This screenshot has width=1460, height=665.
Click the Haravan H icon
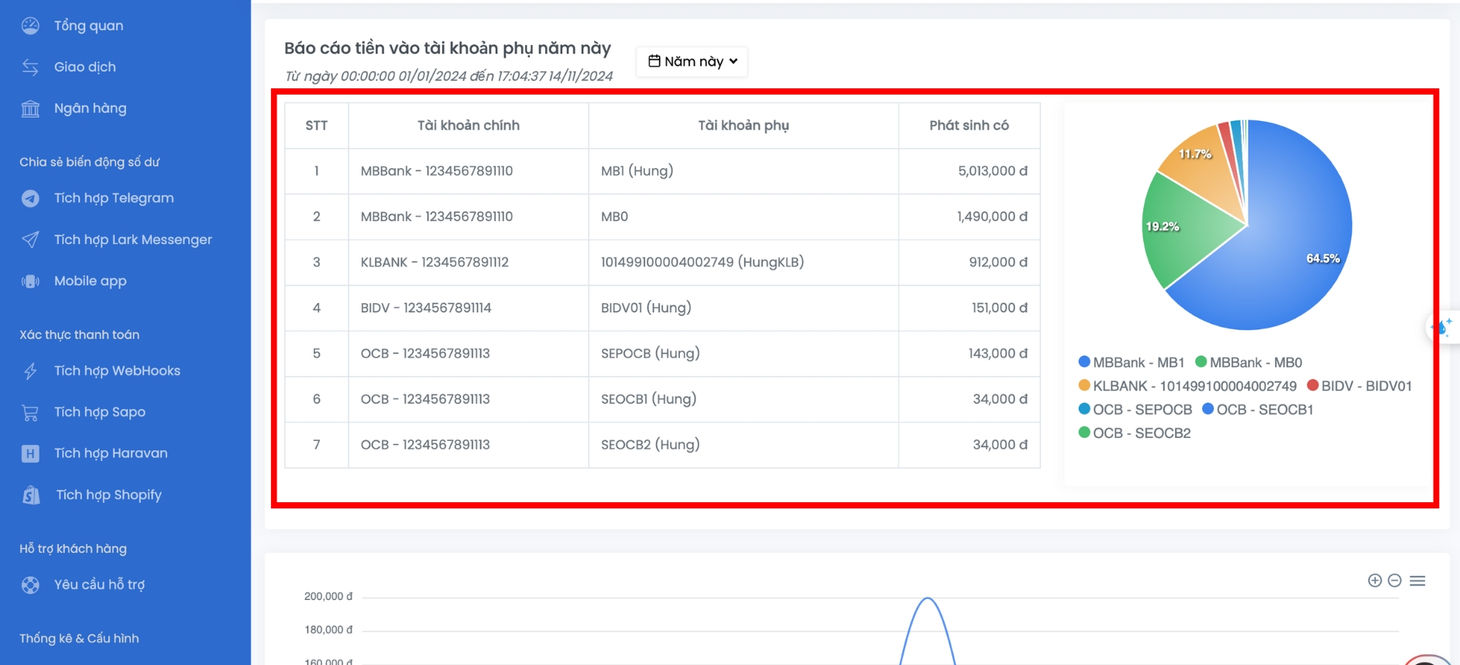point(31,453)
